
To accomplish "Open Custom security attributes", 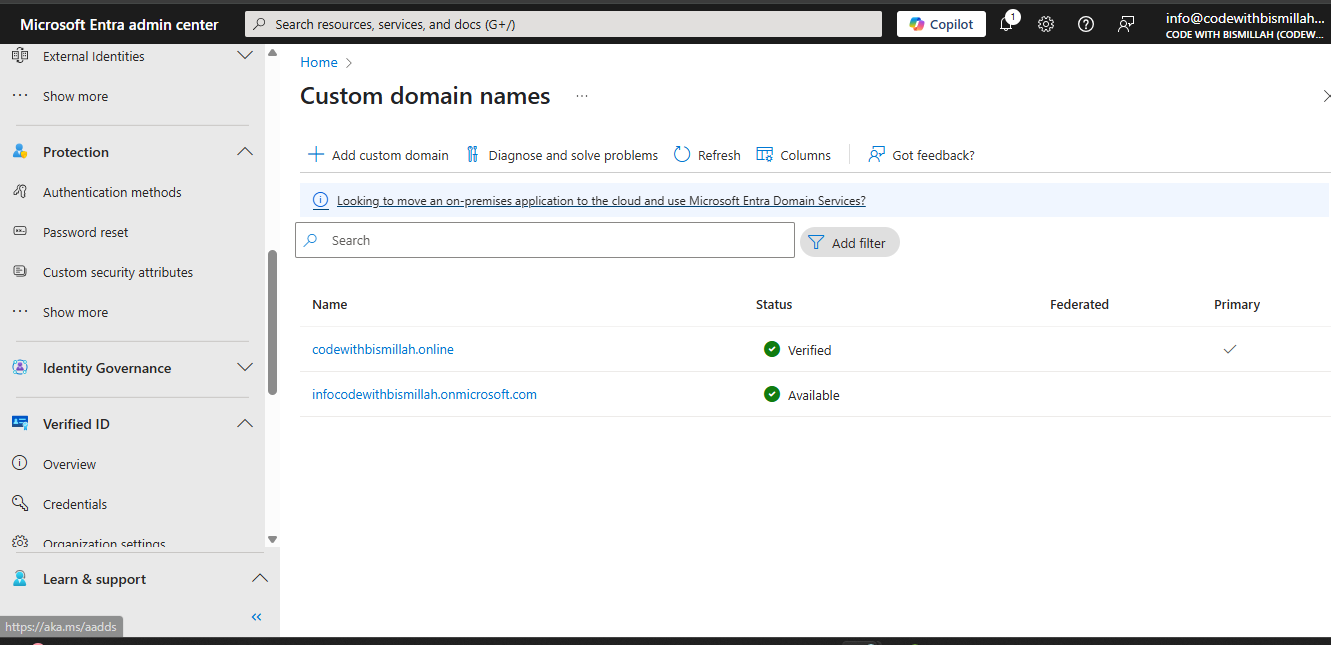I will point(118,272).
